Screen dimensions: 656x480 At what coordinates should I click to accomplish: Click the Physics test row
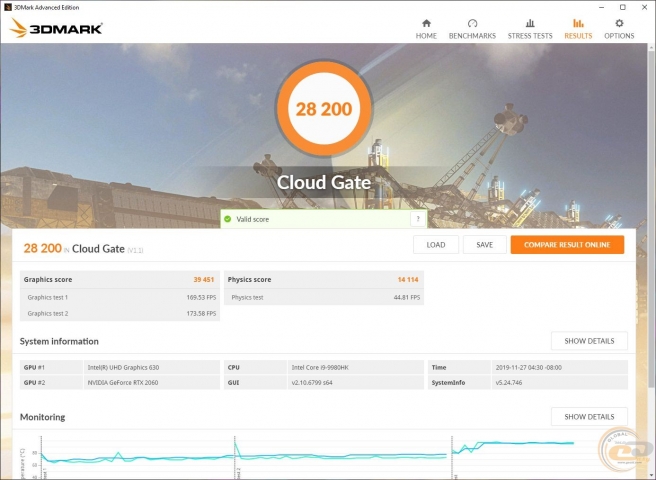coord(324,298)
